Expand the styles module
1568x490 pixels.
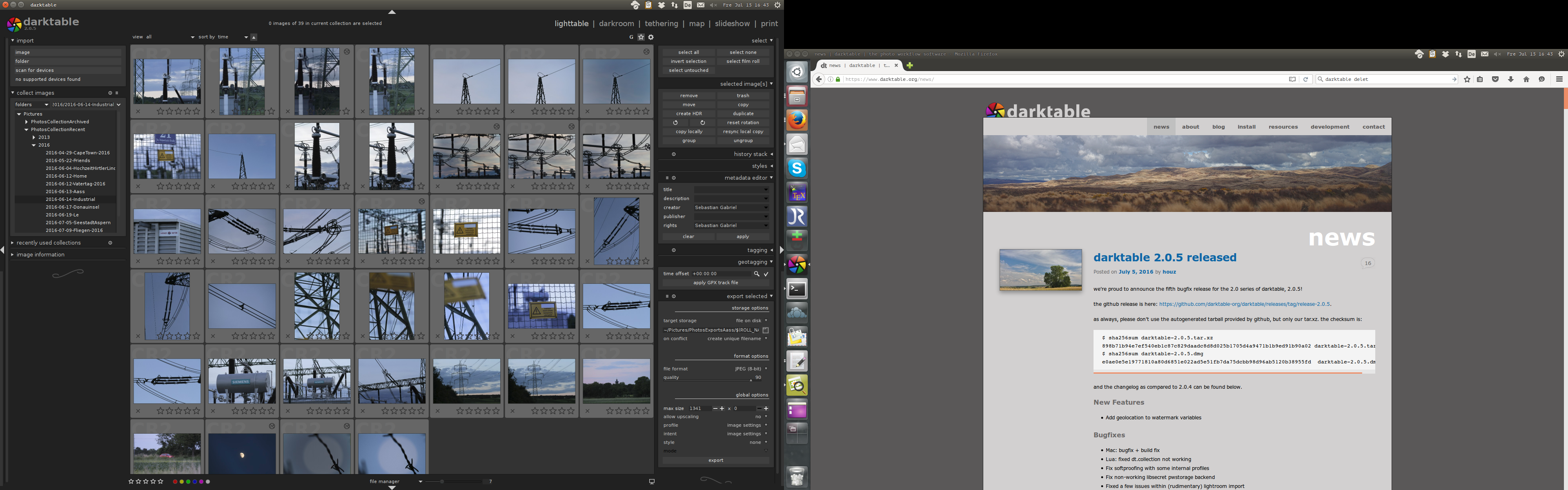[x=762, y=166]
